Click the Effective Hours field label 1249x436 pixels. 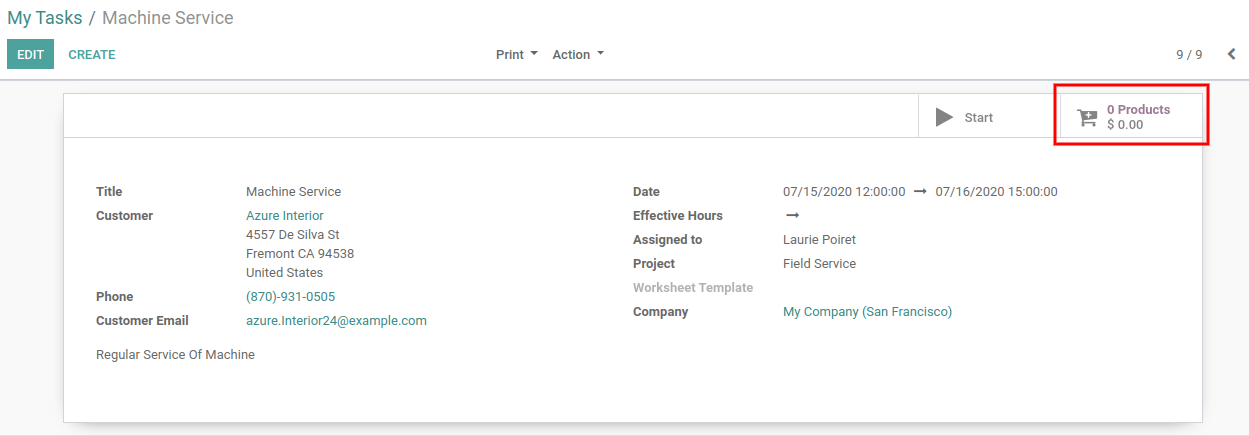tap(678, 216)
